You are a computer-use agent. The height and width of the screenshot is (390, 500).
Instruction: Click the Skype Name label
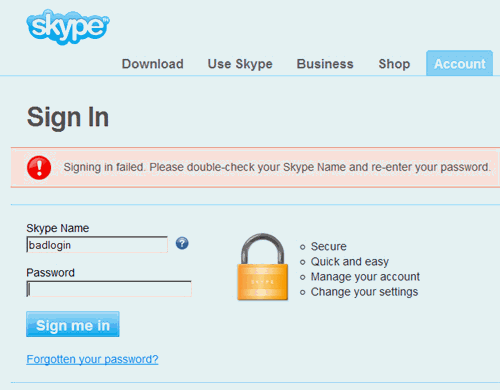pos(58,228)
